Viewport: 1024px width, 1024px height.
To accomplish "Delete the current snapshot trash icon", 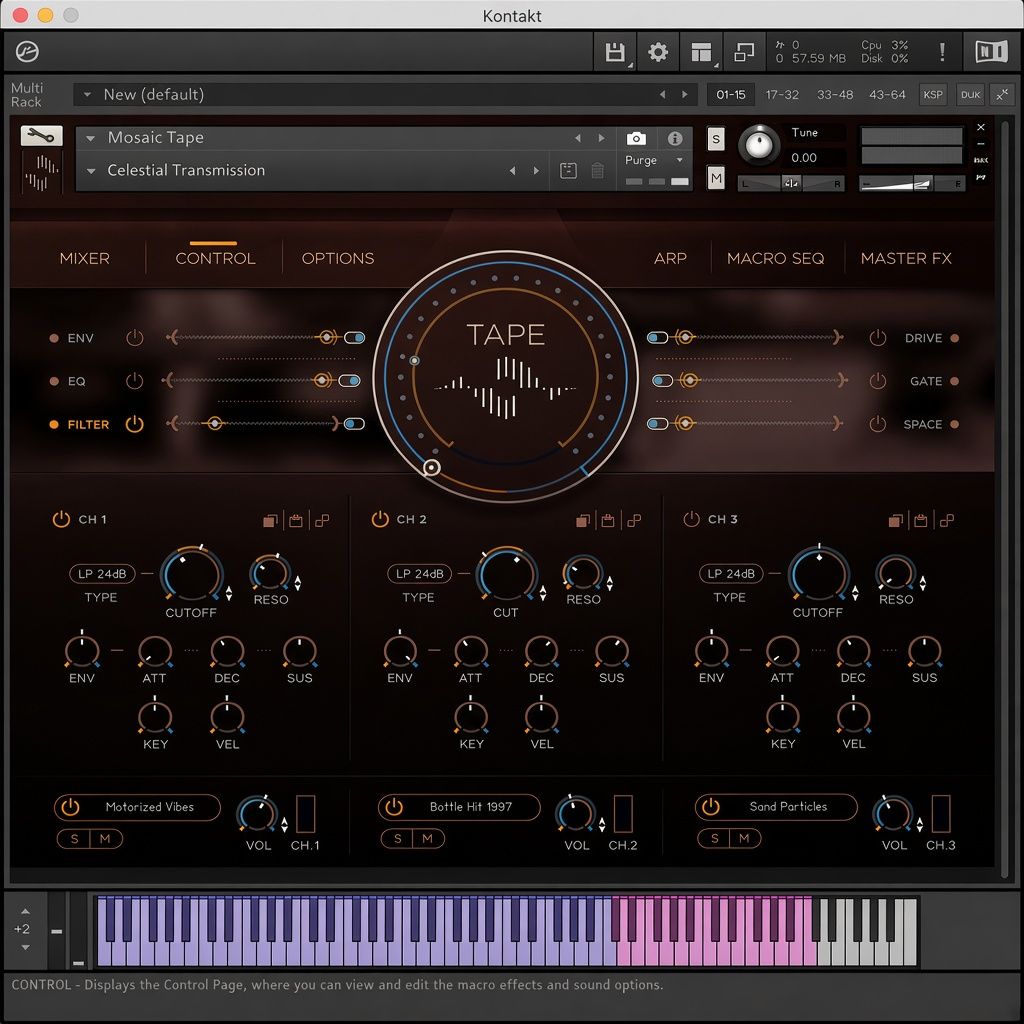I will pos(598,171).
